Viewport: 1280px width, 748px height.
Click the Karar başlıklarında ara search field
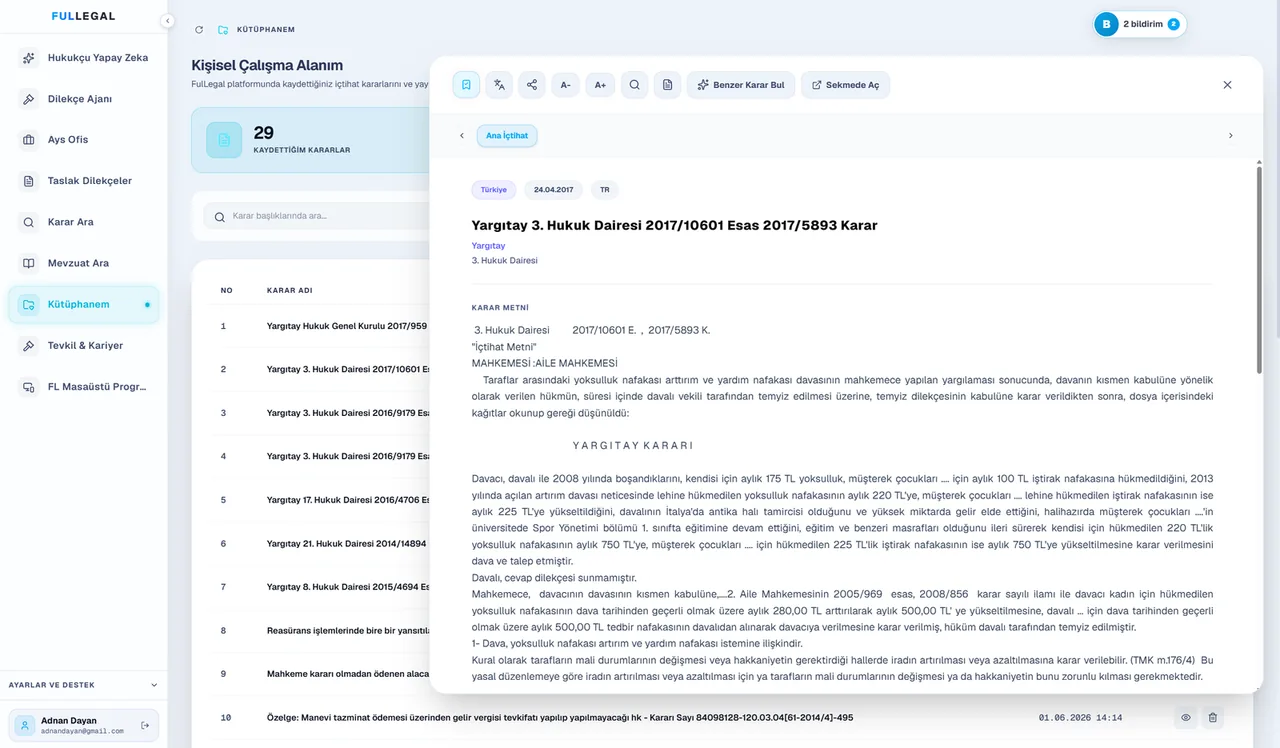click(320, 216)
